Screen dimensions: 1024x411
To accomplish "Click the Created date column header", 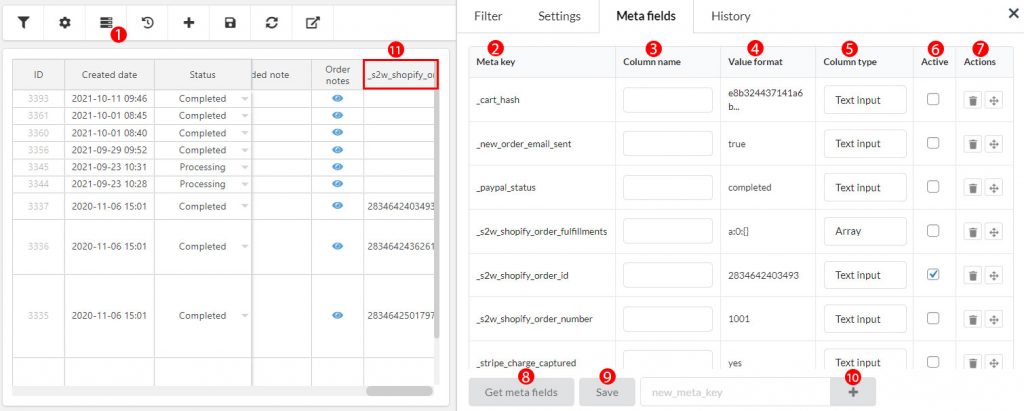I will [109, 74].
